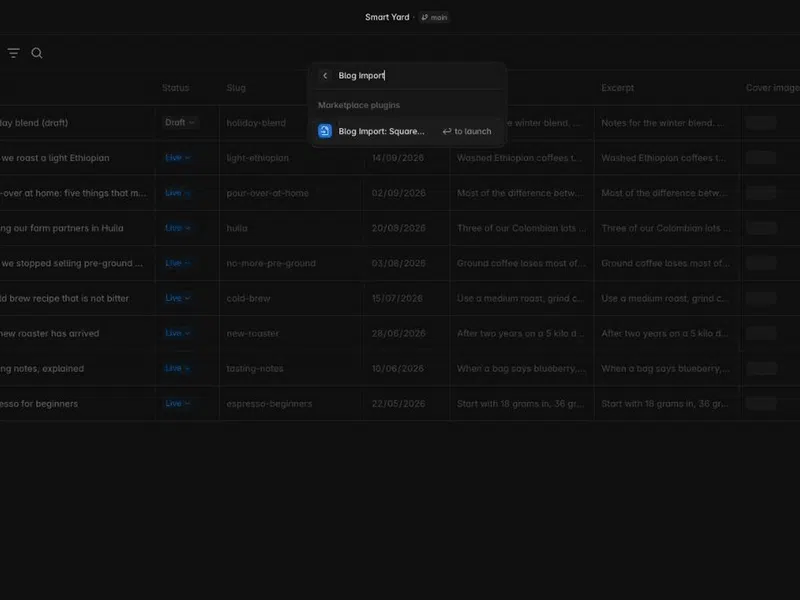Screen dimensions: 800x600
Task: Open Live status dropdown for espresso-beginners row
Action: click(178, 404)
